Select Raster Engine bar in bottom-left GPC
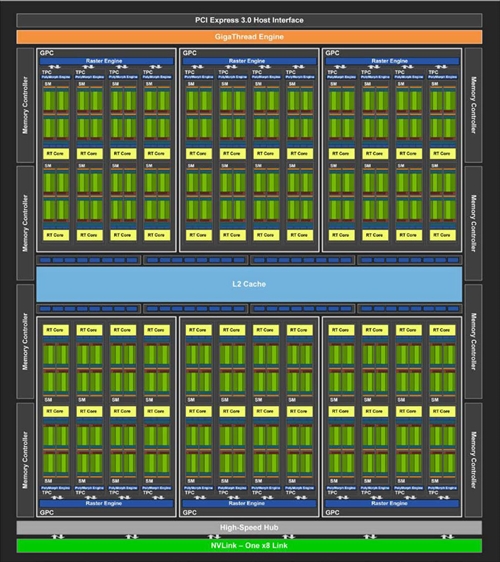The height and width of the screenshot is (562, 500). (x=106, y=503)
